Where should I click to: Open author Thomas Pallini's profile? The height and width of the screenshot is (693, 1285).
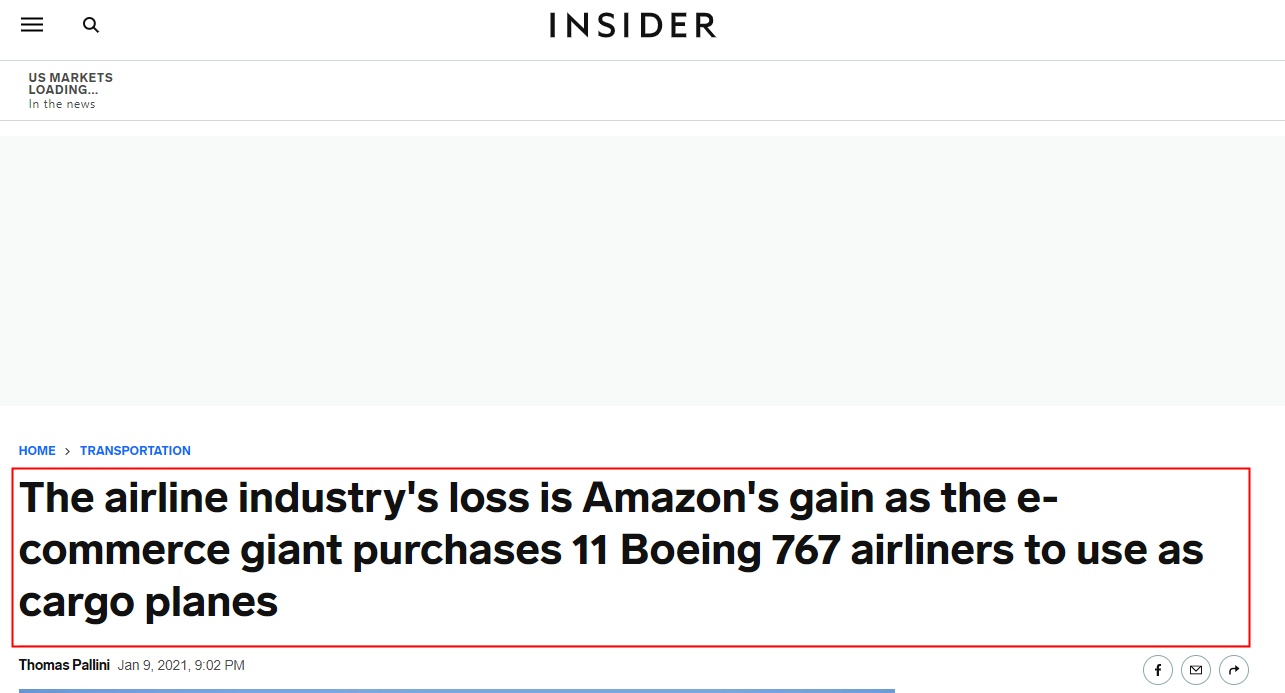coord(64,665)
